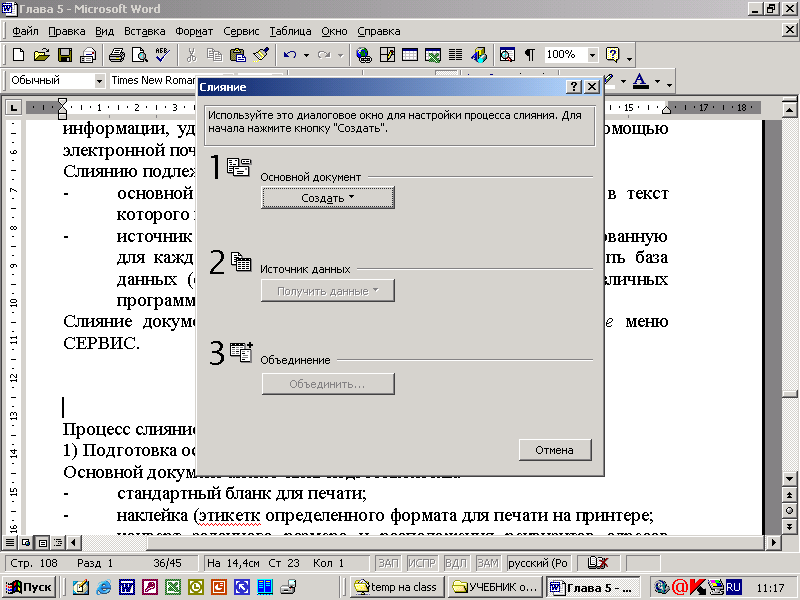800x600 pixels.
Task: Toggle 'ИСПР' track changes indicator
Action: tap(421, 563)
